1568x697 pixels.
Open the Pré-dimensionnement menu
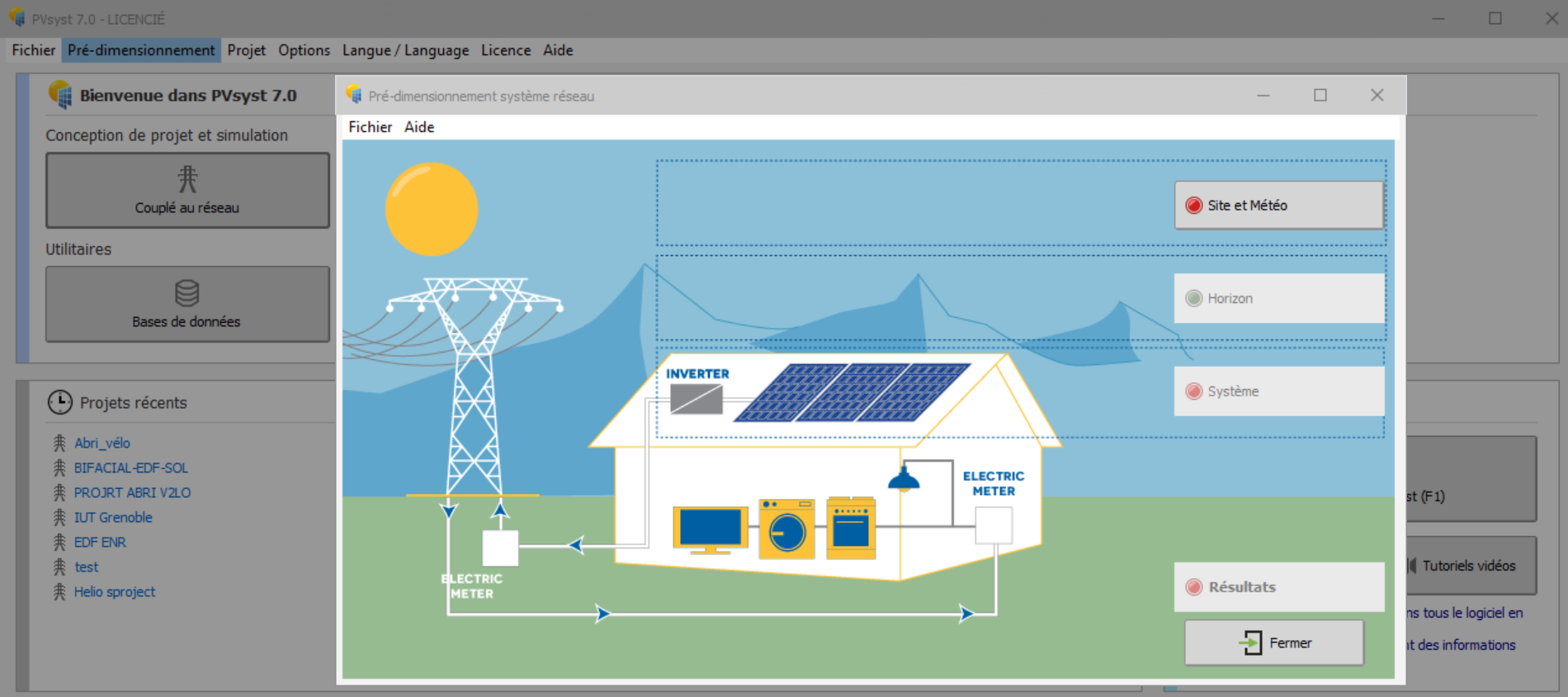click(141, 50)
